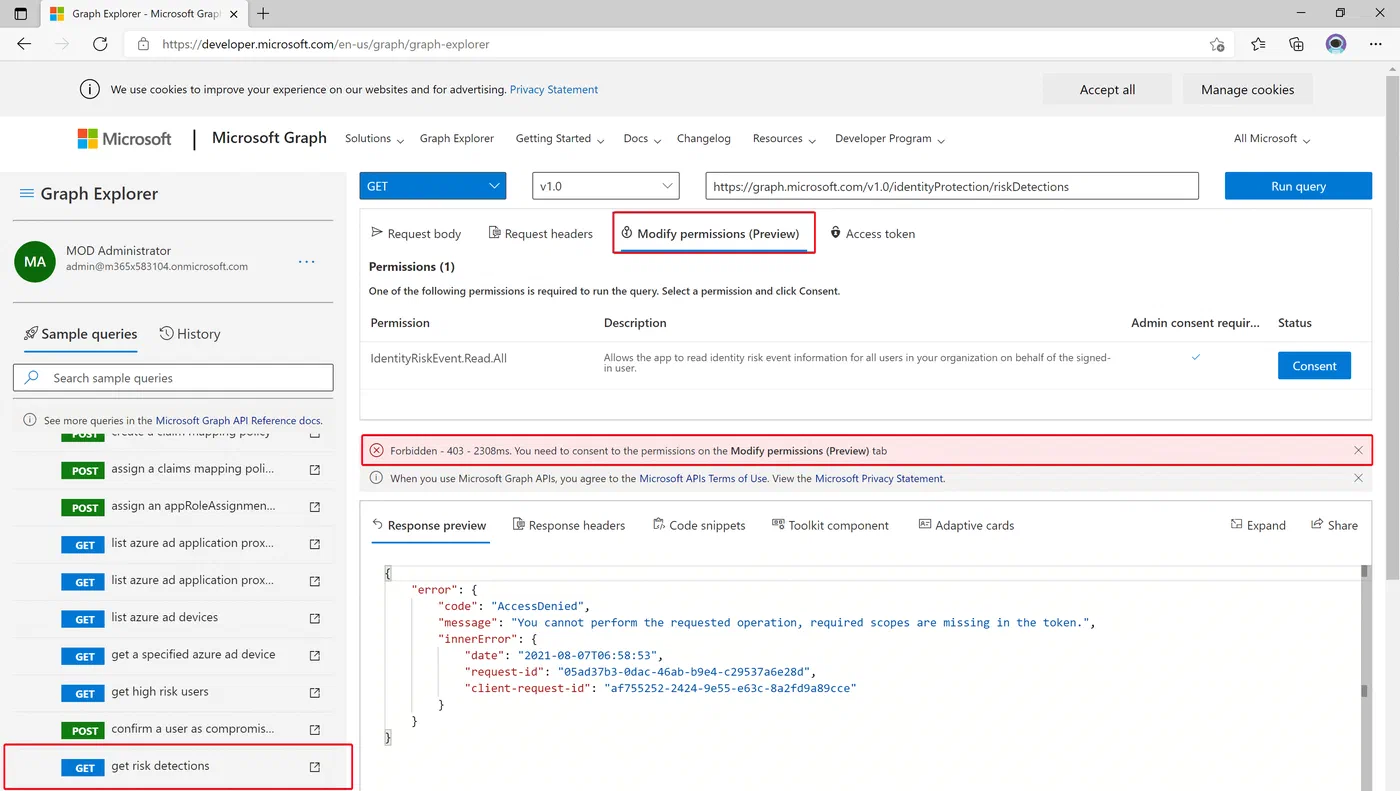This screenshot has height=791, width=1400.
Task: Click the browser Back arrow
Action: [x=24, y=44]
